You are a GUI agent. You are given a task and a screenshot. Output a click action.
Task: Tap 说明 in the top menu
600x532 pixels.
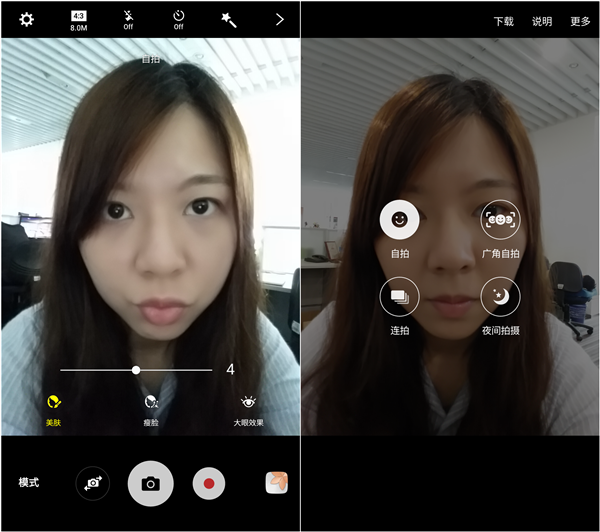(x=542, y=21)
